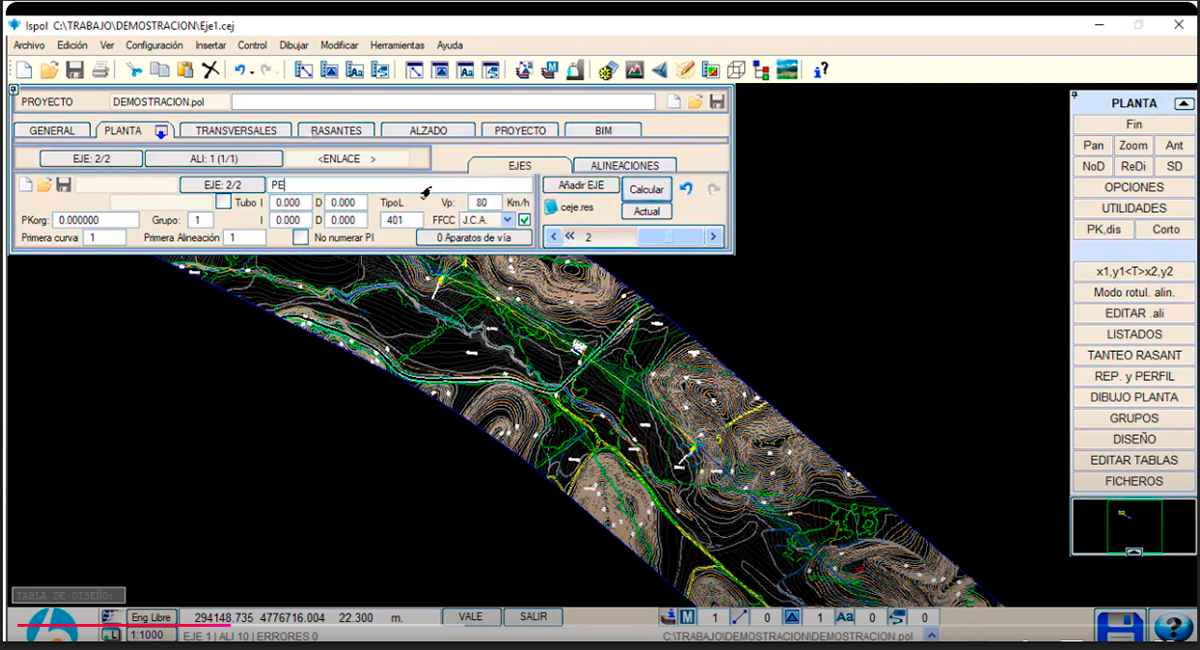Viewport: 1200px width, 650px height.
Task: Click the 3D wireframe cube icon
Action: click(736, 70)
